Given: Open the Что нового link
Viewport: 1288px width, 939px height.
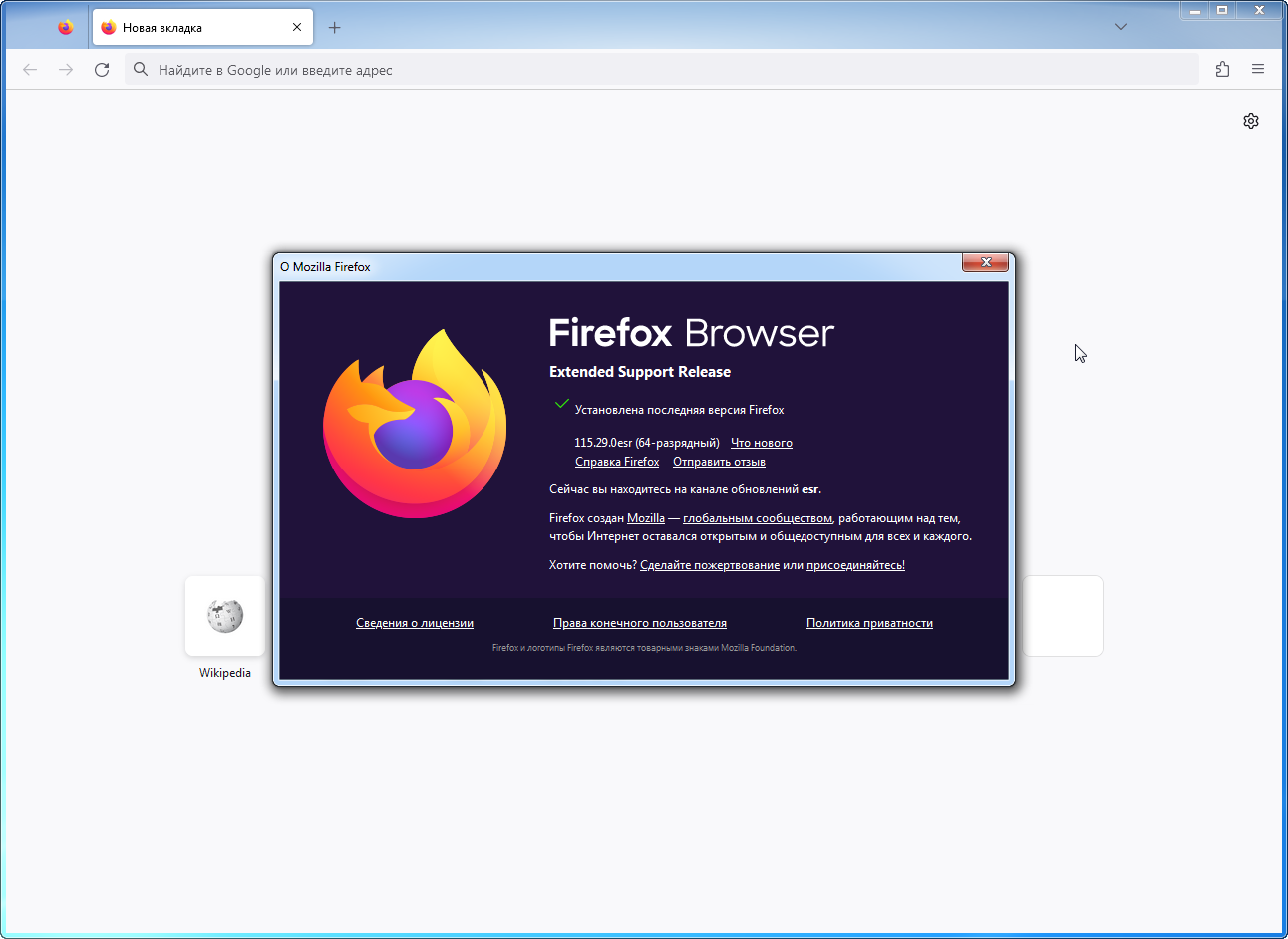Looking at the screenshot, I should click(762, 443).
